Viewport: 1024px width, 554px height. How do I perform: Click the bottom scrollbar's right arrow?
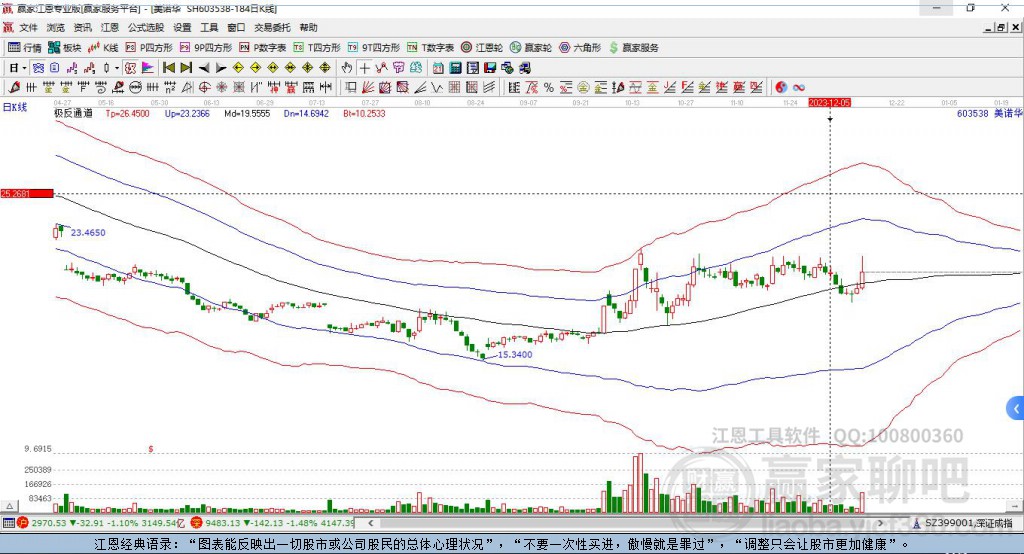pos(880,523)
